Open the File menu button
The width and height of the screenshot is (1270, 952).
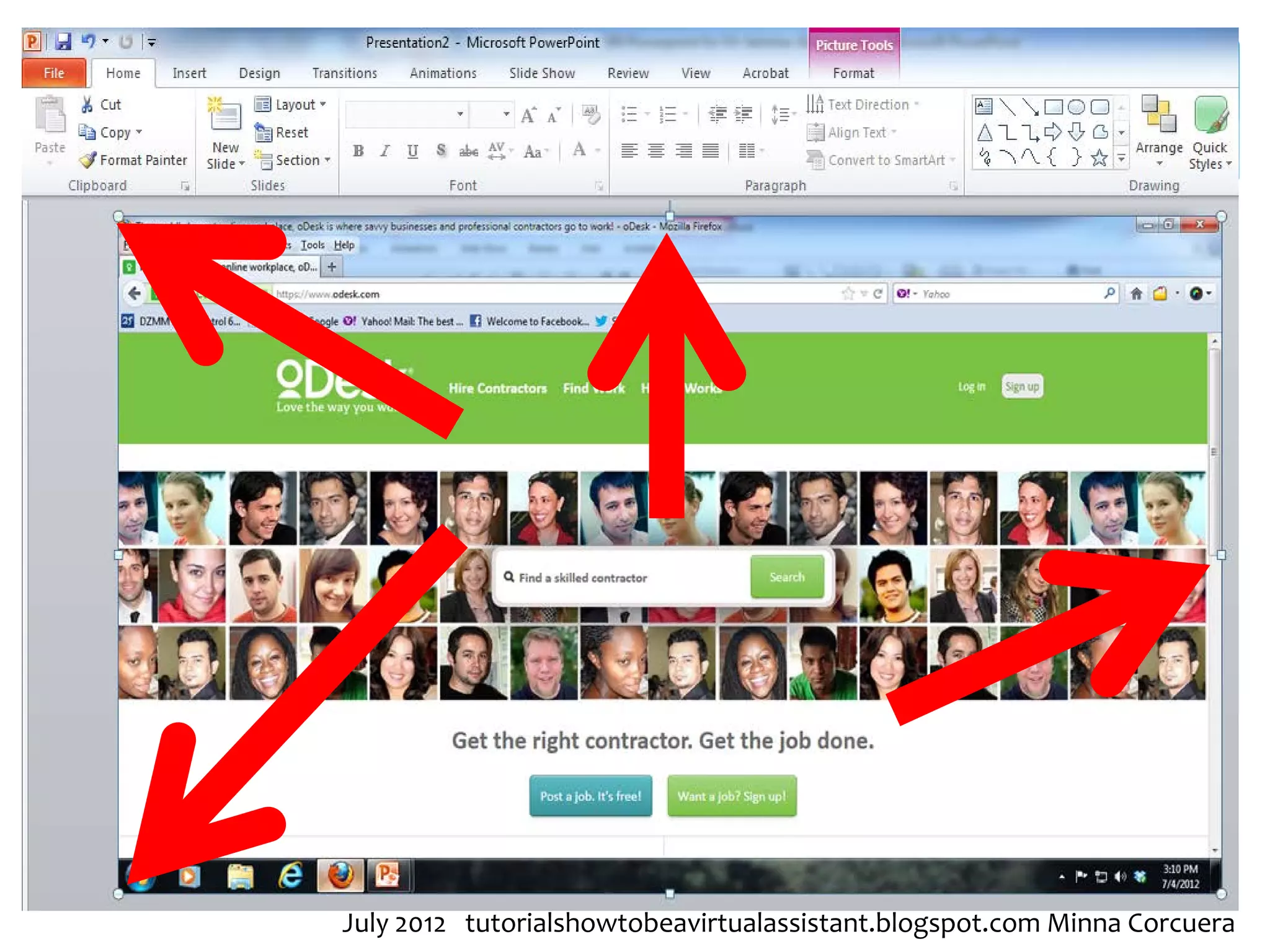coord(54,73)
